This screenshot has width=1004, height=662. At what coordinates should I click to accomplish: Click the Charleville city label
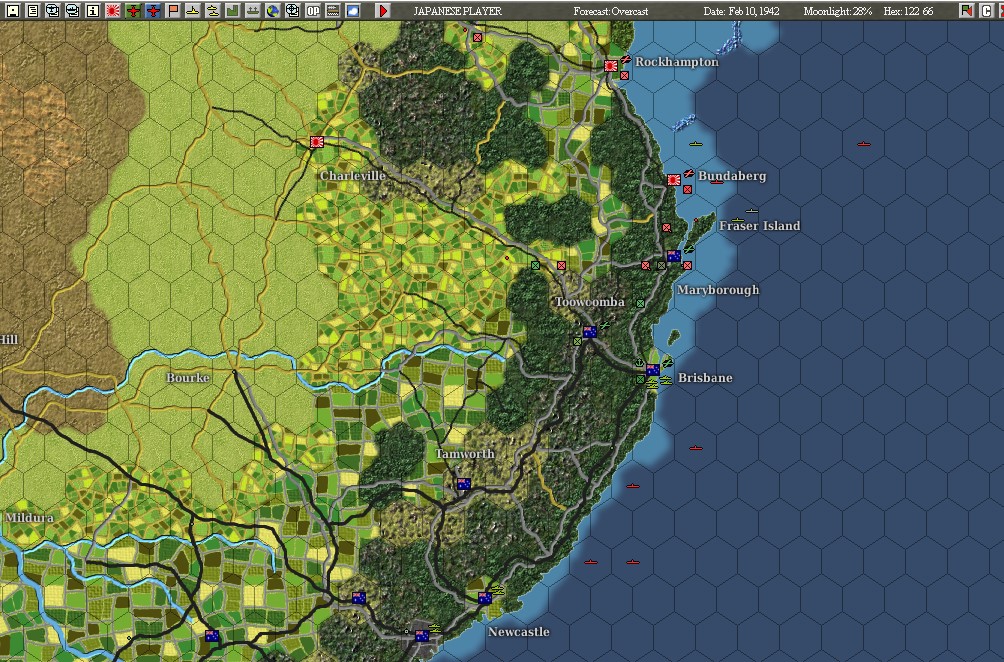[353, 175]
